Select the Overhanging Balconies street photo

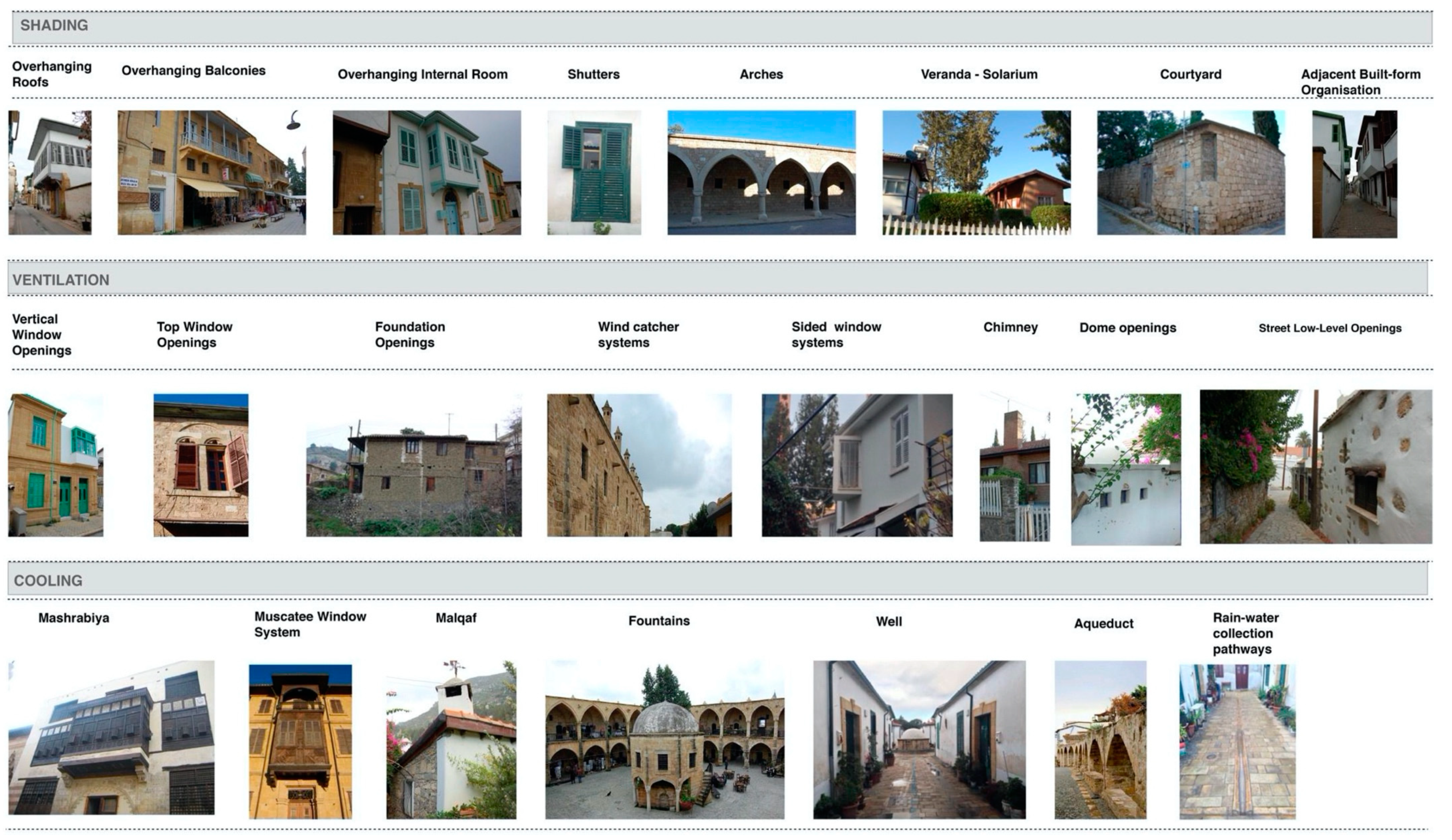(211, 173)
